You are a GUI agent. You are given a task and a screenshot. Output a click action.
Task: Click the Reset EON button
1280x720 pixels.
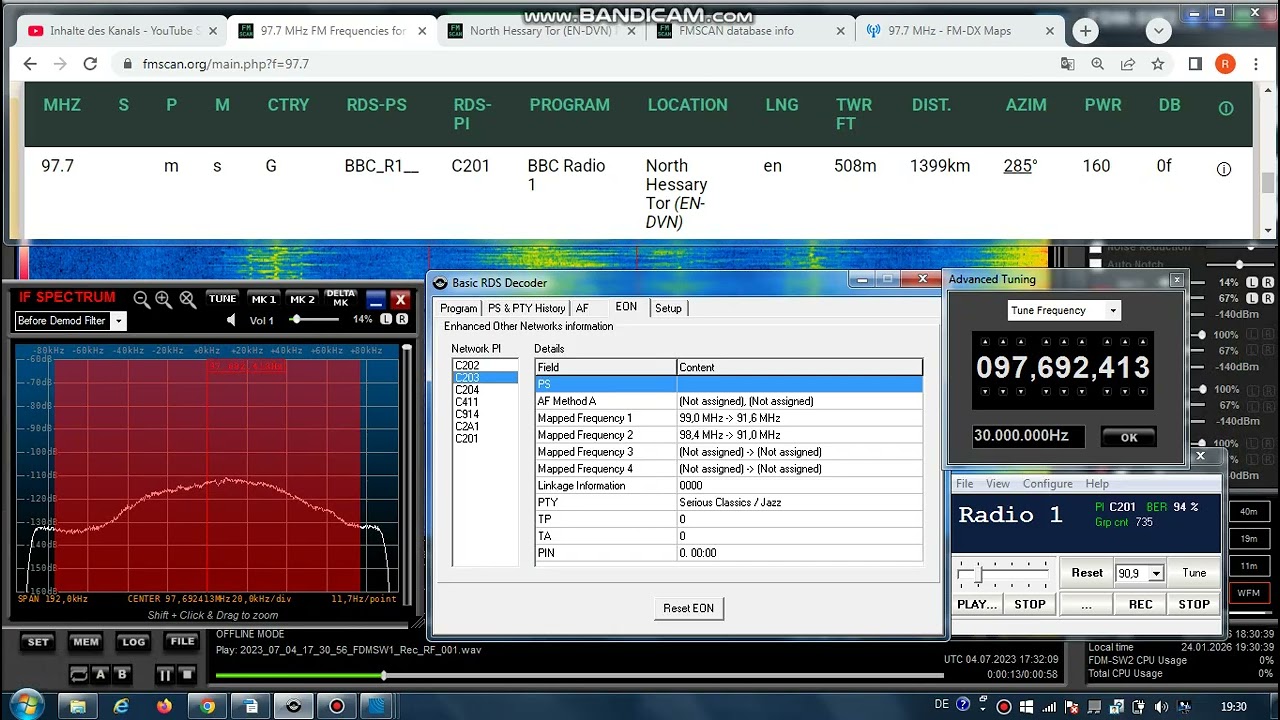pyautogui.click(x=689, y=608)
